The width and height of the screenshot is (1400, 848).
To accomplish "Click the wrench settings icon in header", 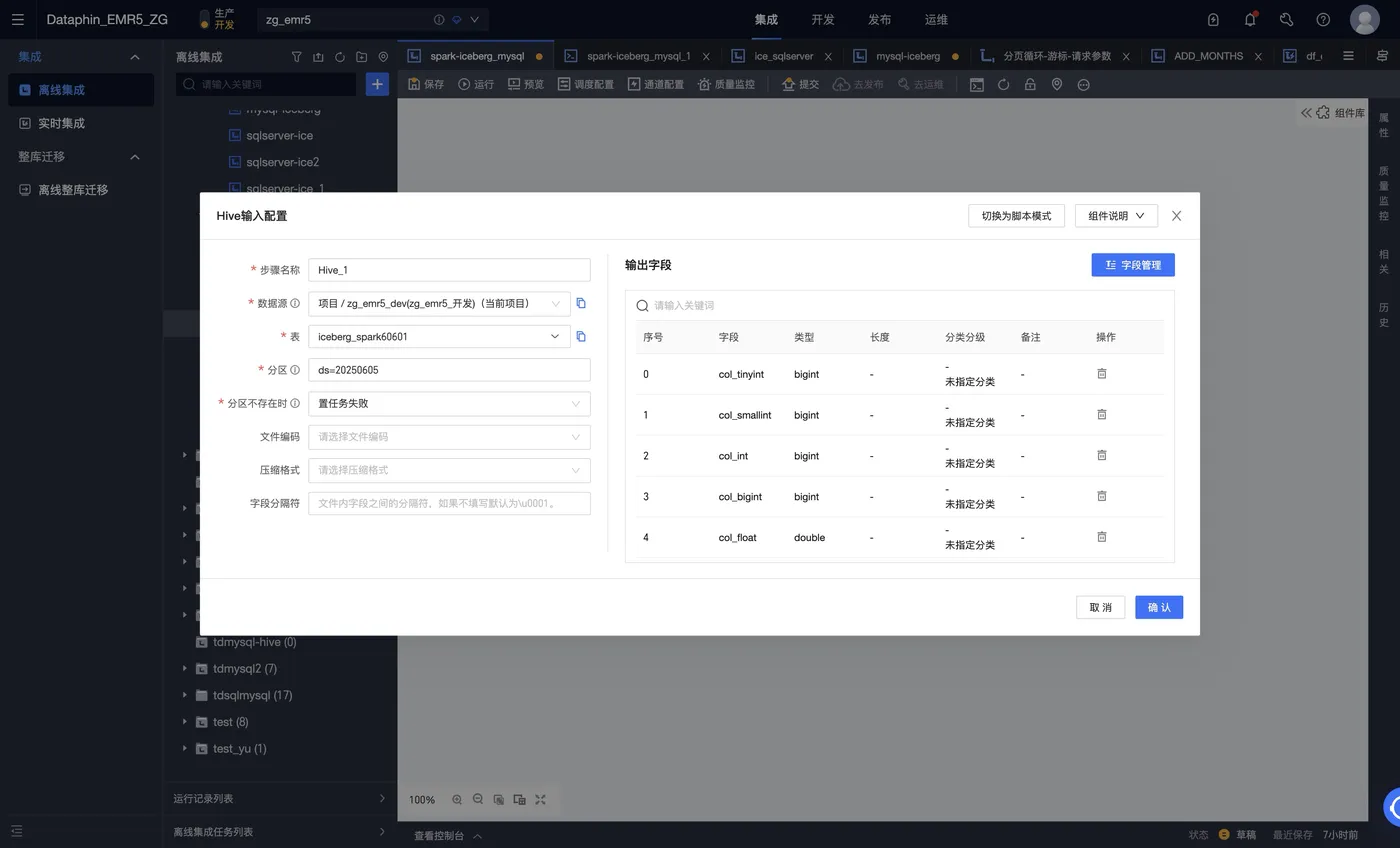I will (1287, 19).
